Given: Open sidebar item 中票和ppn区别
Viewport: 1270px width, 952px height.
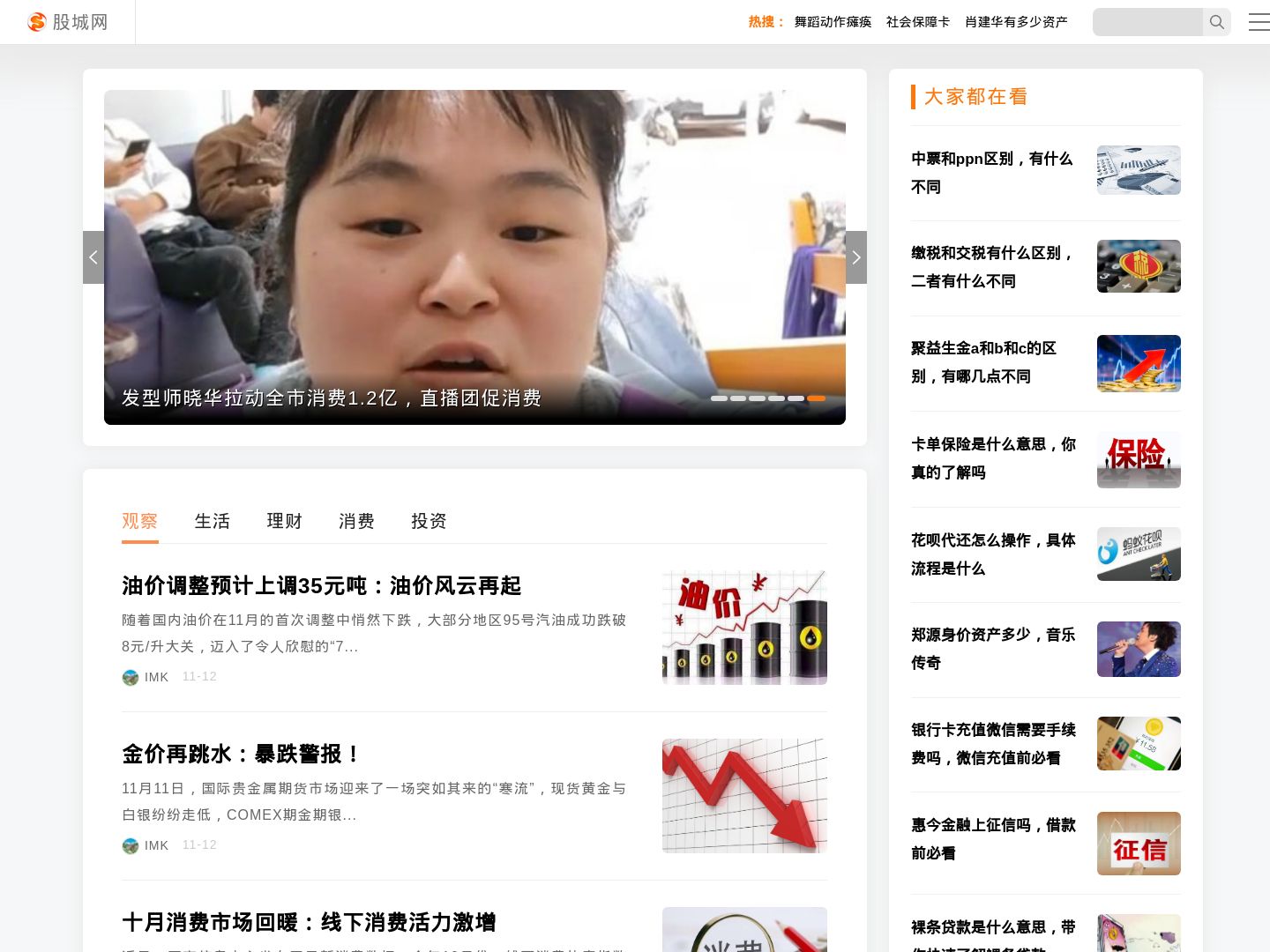Looking at the screenshot, I should (x=992, y=173).
